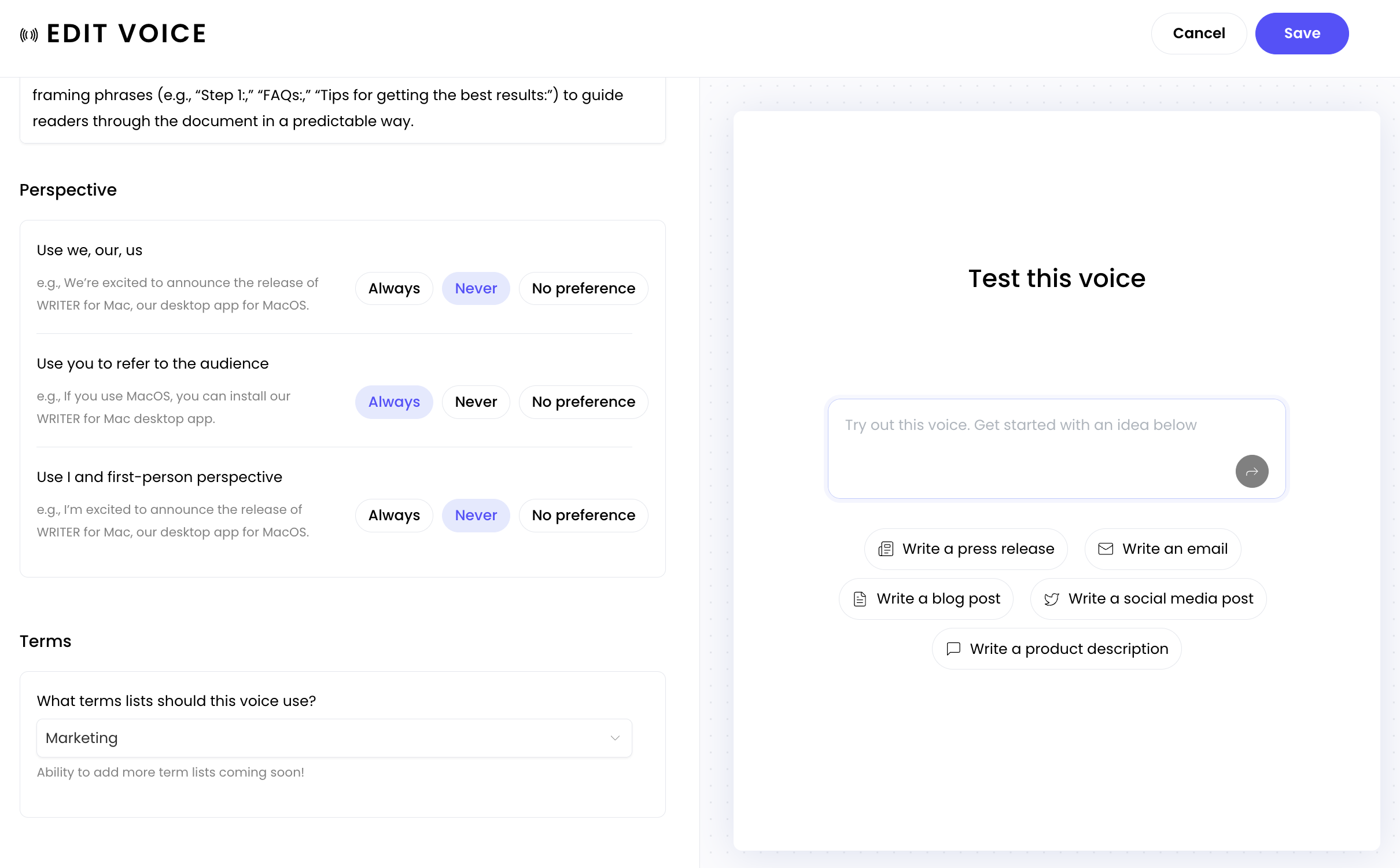Click the send arrow in the test box
The height and width of the screenshot is (868, 1400).
click(1252, 472)
